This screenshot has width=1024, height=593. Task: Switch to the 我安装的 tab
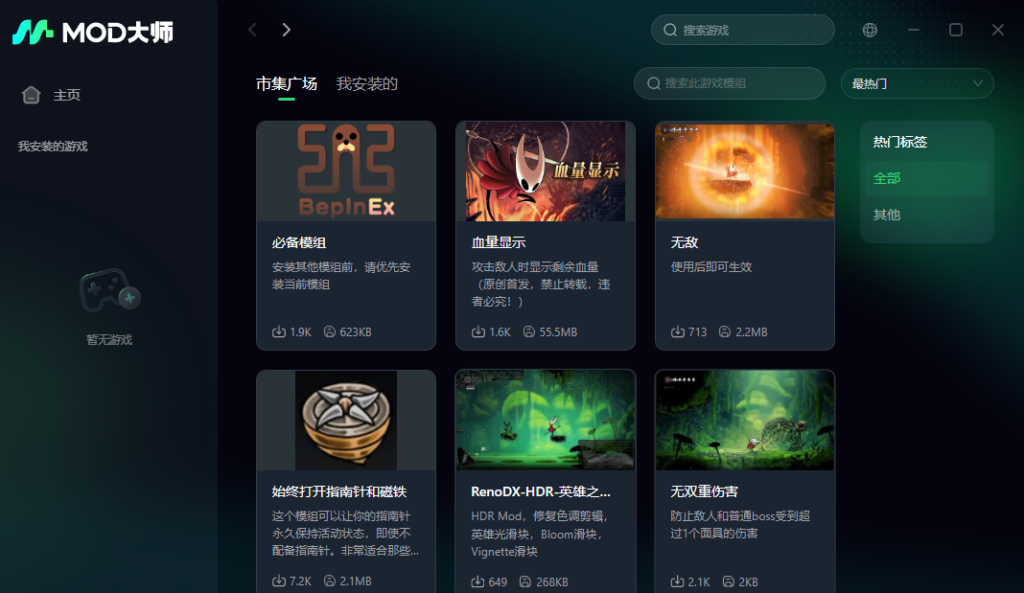pos(366,84)
